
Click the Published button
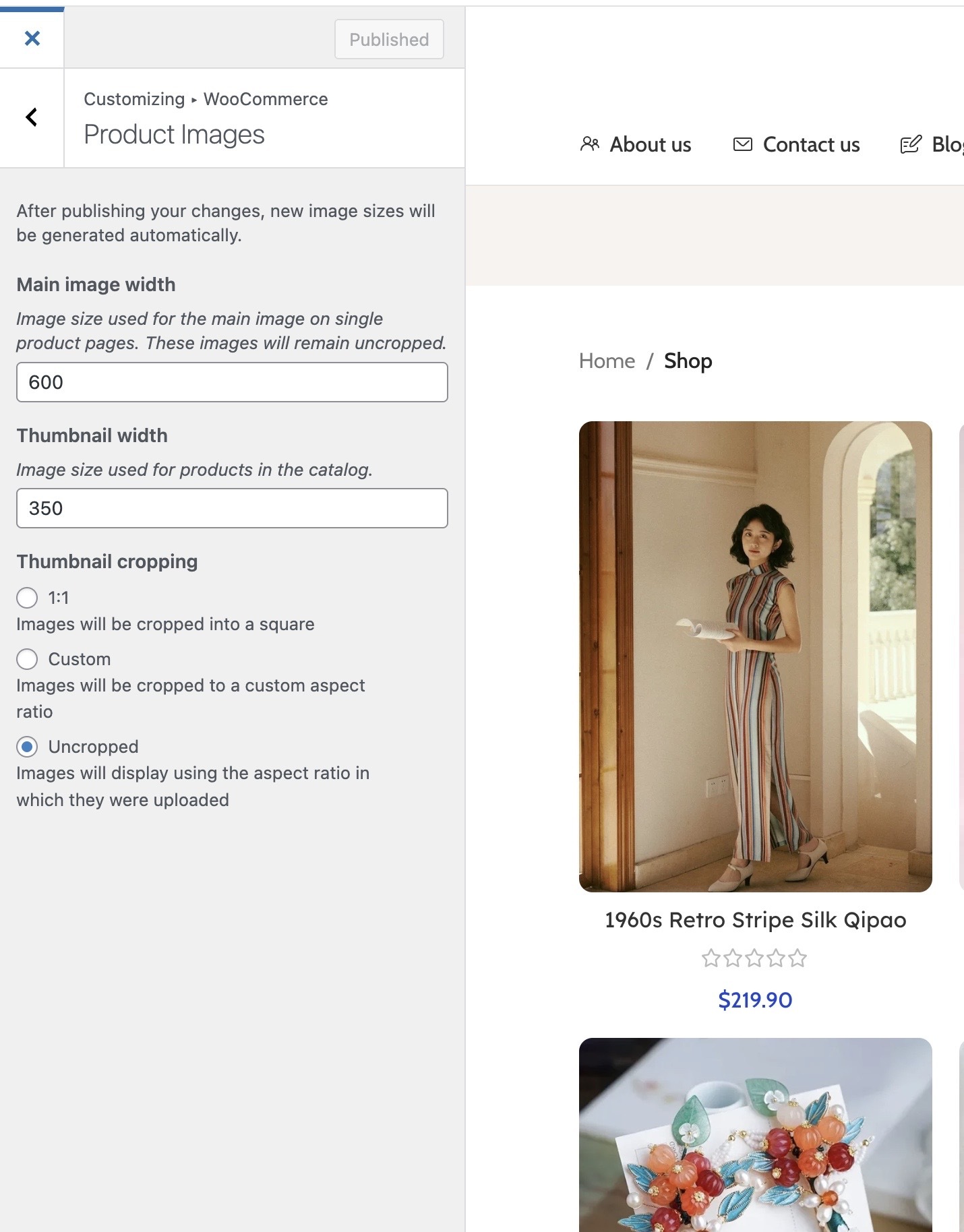[389, 39]
